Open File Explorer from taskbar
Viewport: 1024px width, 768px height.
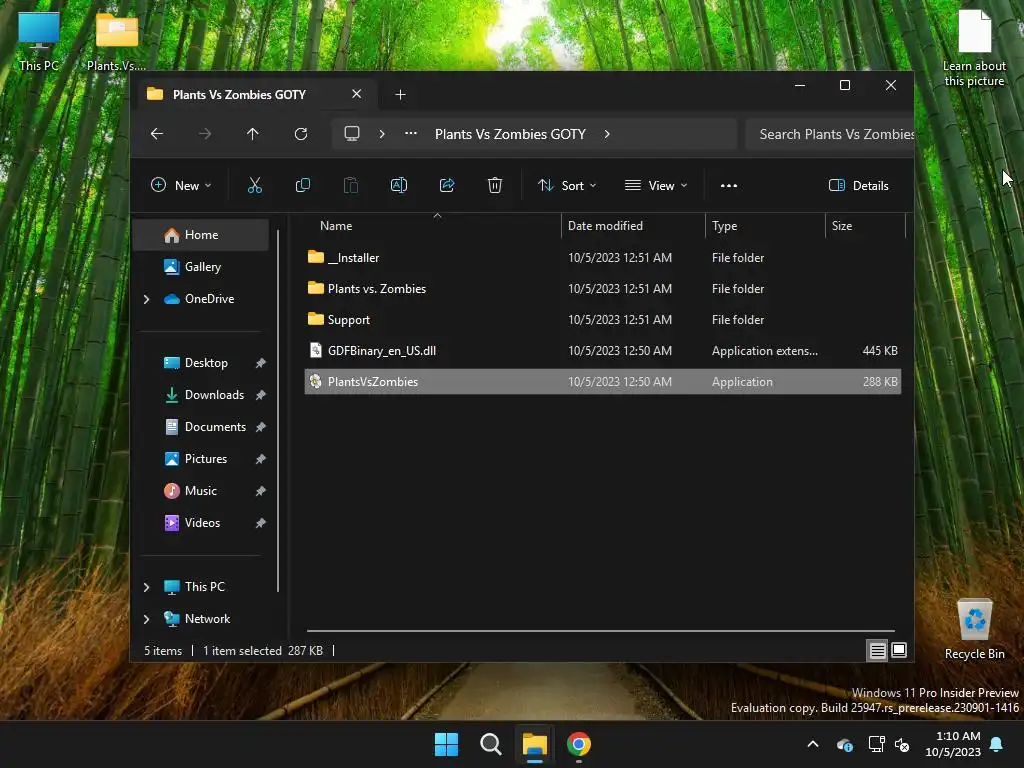click(534, 744)
